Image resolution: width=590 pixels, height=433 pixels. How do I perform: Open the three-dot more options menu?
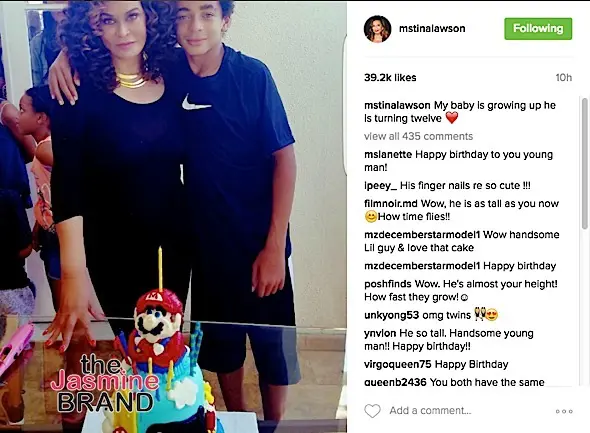pos(564,411)
